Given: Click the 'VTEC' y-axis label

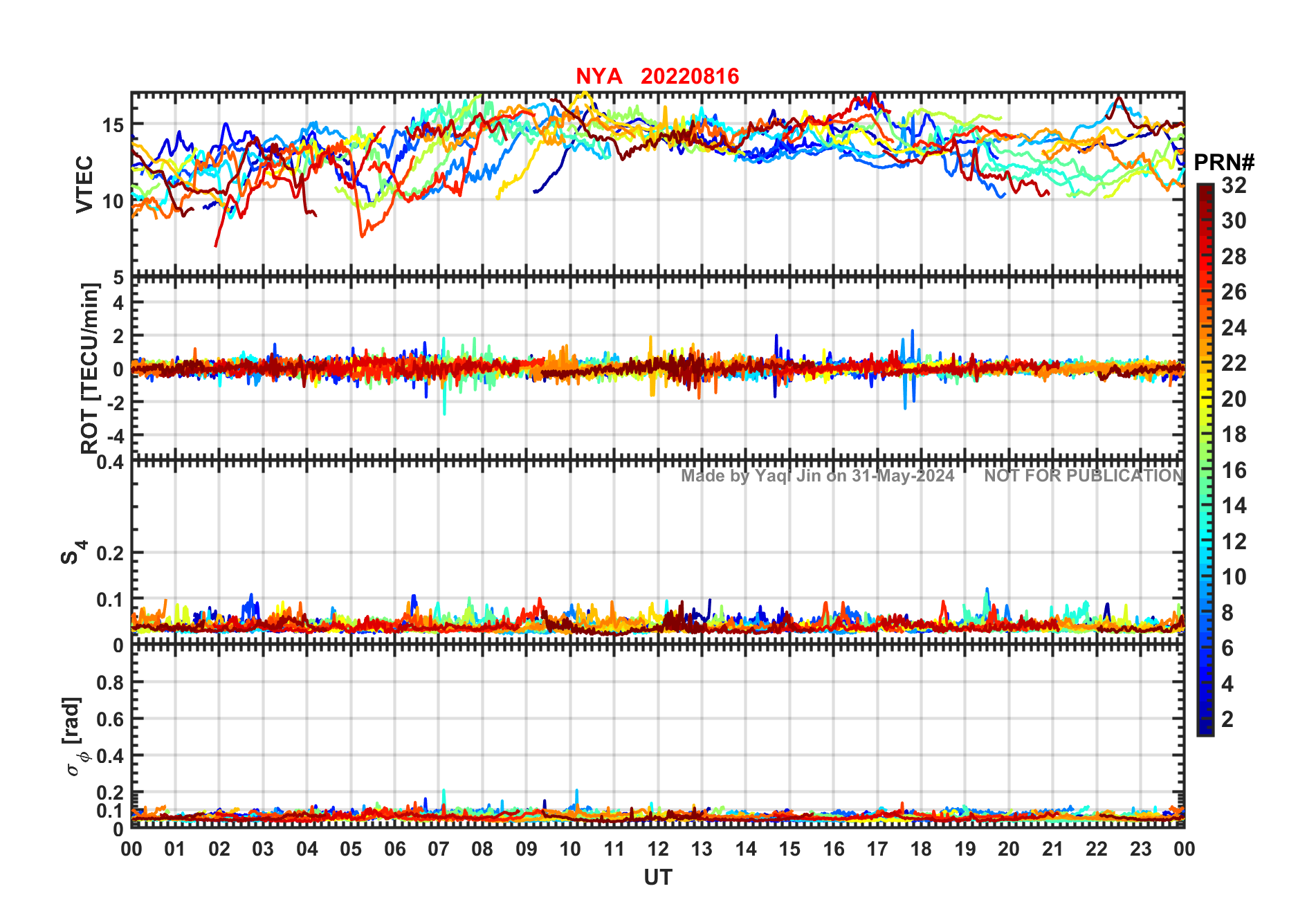Looking at the screenshot, I should coord(84,184).
